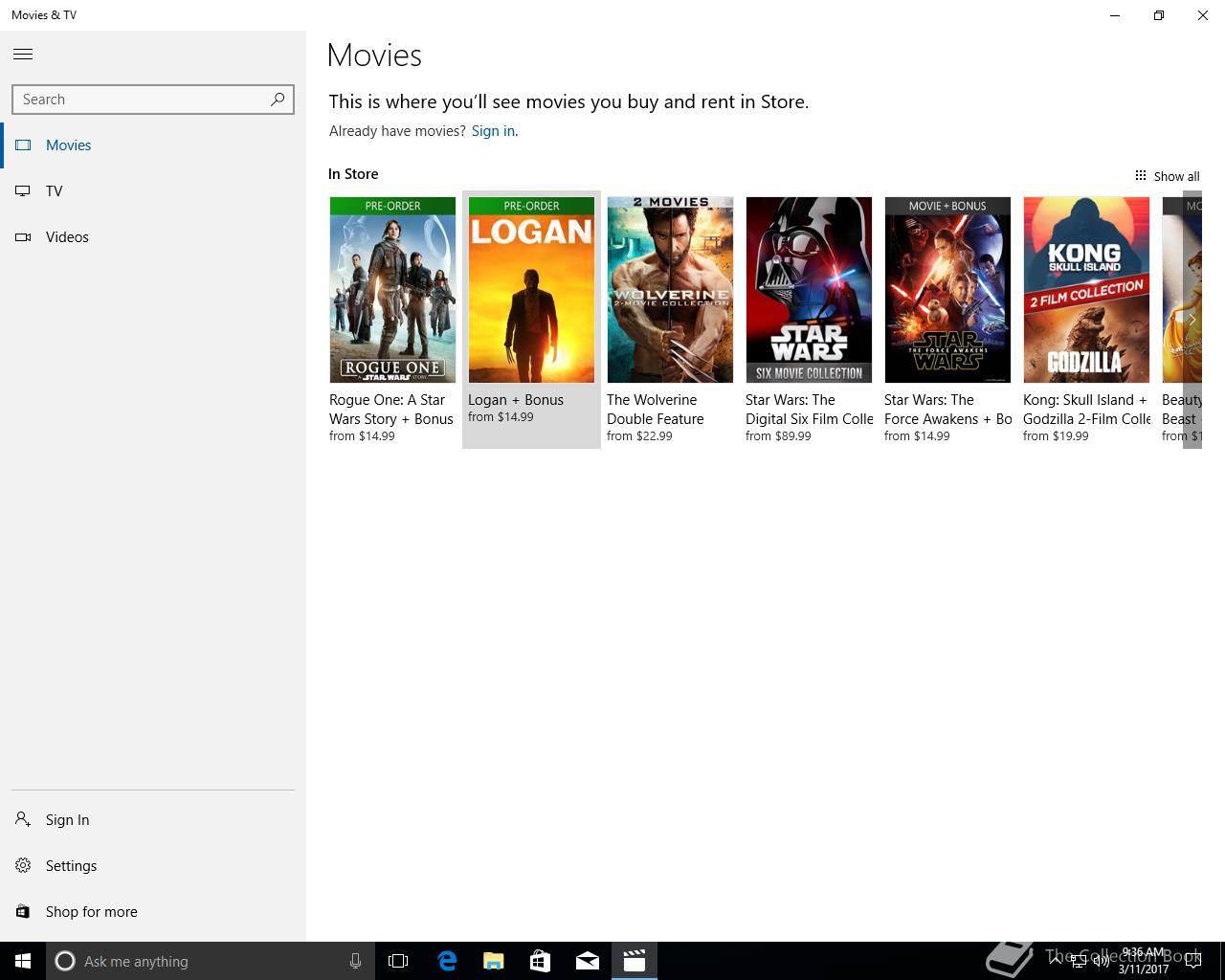This screenshot has width=1225, height=980.
Task: Click title 'Rogue One: A Star Wars Story + Bonus'
Action: [x=391, y=410]
